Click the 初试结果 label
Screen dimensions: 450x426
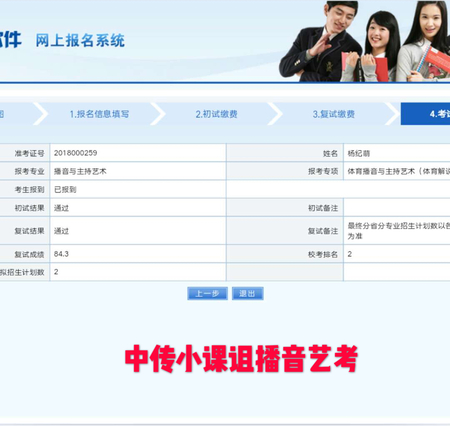pos(29,208)
